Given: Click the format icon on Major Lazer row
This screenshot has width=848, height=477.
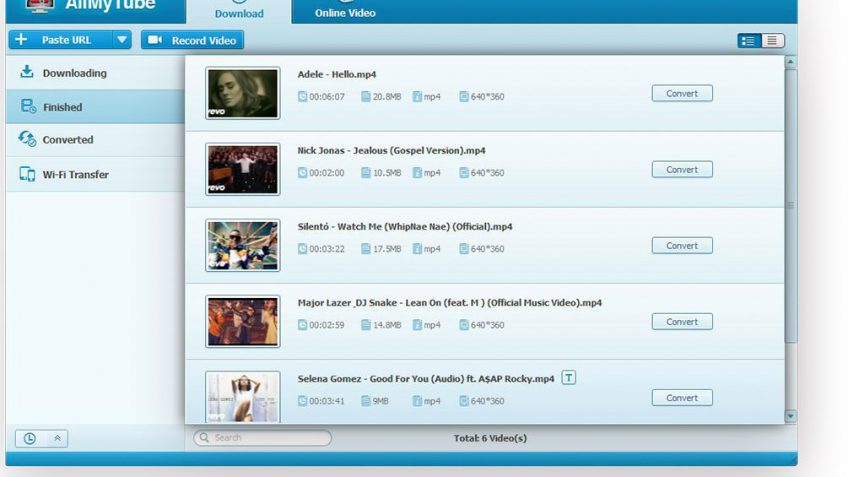Looking at the screenshot, I should click(417, 325).
